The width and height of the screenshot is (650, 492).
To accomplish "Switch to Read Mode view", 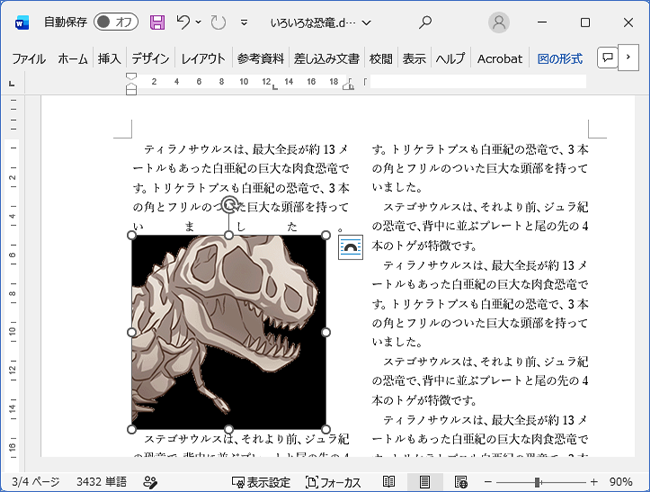I will coord(389,482).
